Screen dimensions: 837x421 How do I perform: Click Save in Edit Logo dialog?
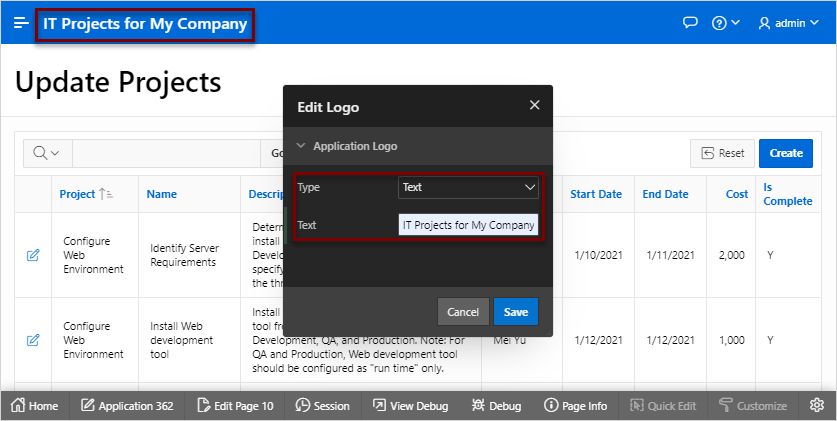pyautogui.click(x=516, y=312)
